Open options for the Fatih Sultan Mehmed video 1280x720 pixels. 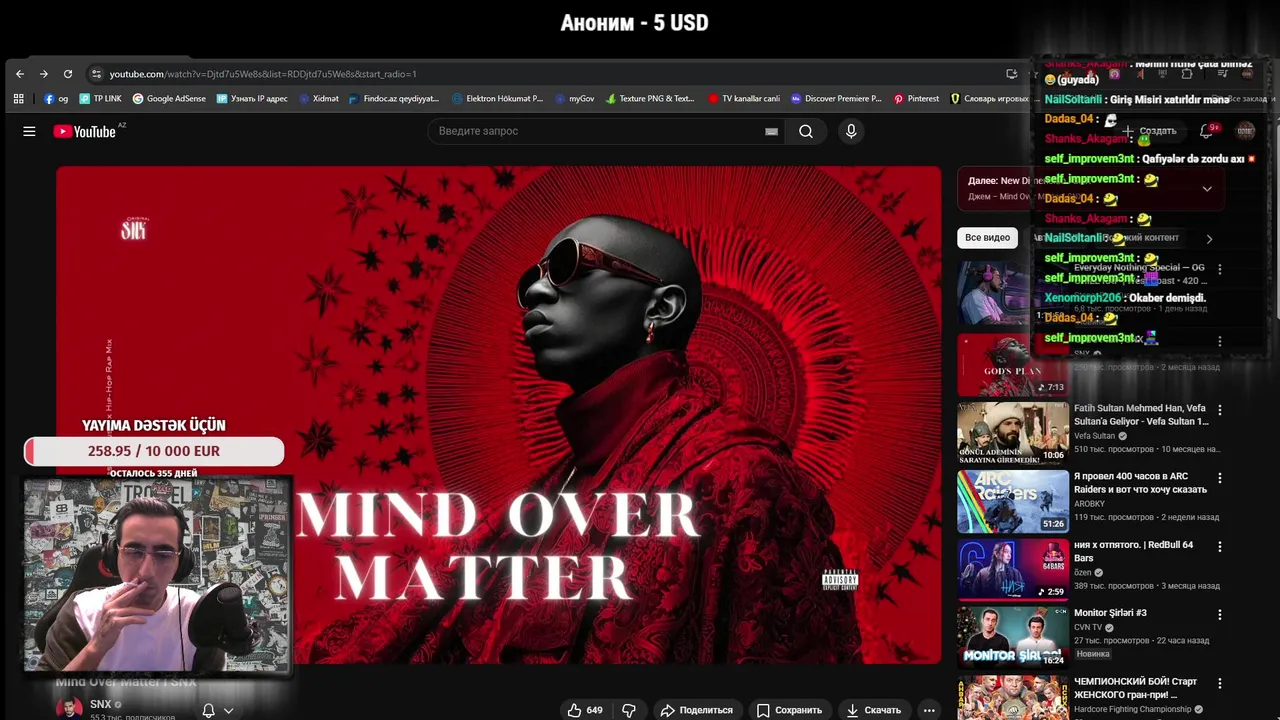(x=1219, y=410)
